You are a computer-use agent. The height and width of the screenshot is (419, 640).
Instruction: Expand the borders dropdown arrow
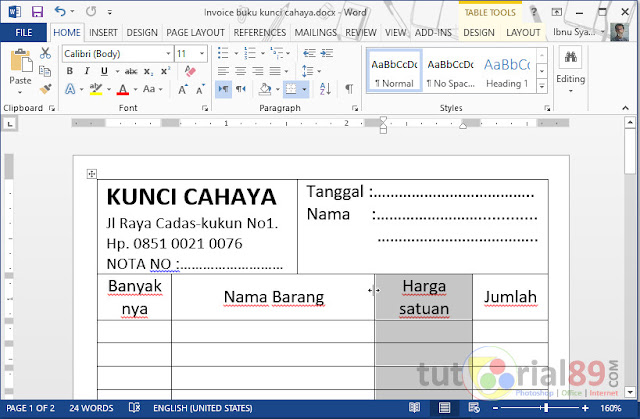pyautogui.click(x=304, y=89)
